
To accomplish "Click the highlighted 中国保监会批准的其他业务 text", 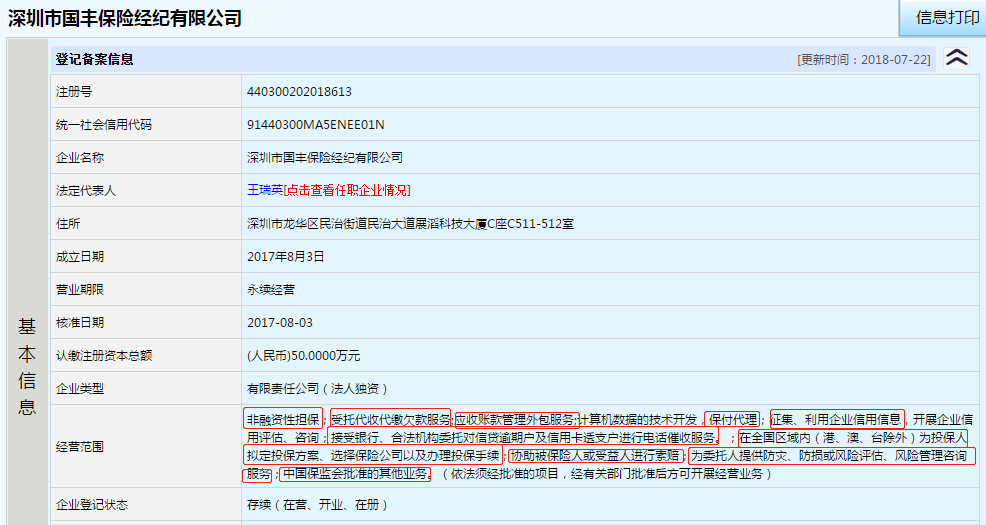I will [x=354, y=473].
